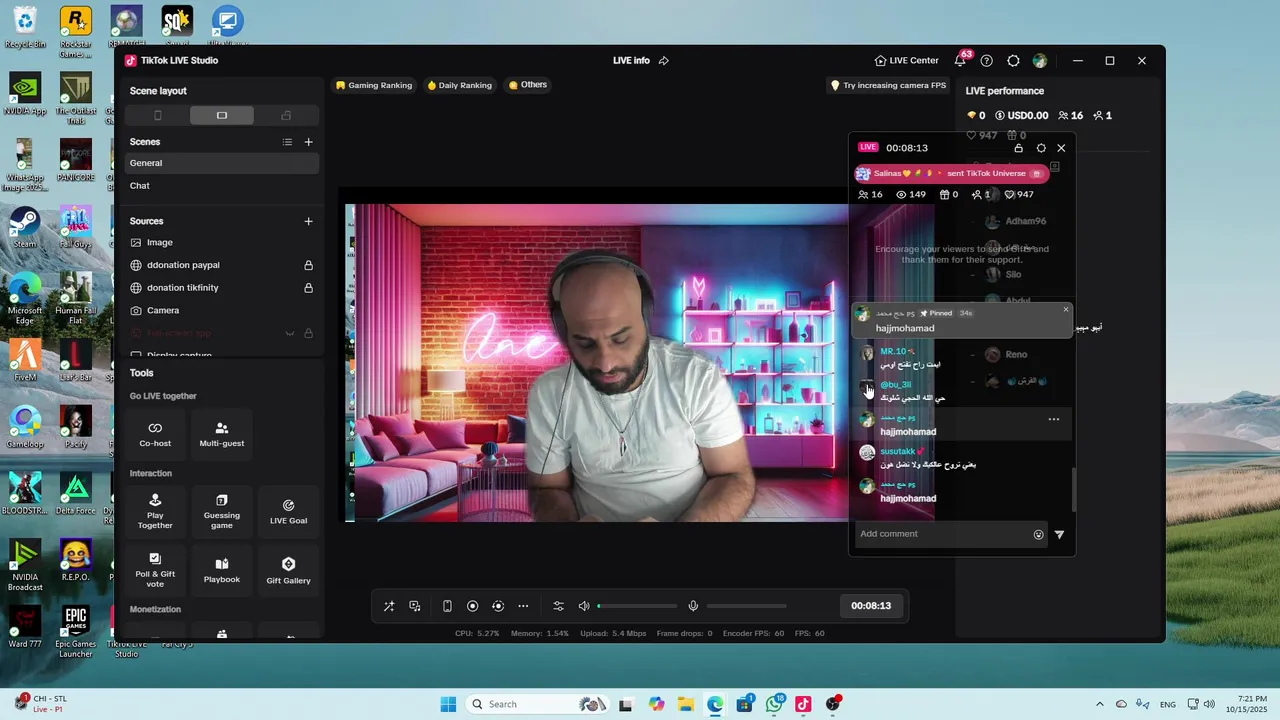
Task: Open the Windows Start menu
Action: 448,704
